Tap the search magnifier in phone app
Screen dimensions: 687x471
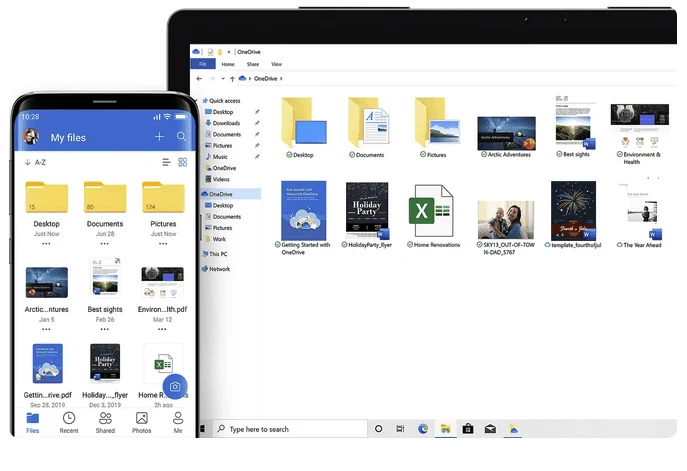[x=181, y=137]
